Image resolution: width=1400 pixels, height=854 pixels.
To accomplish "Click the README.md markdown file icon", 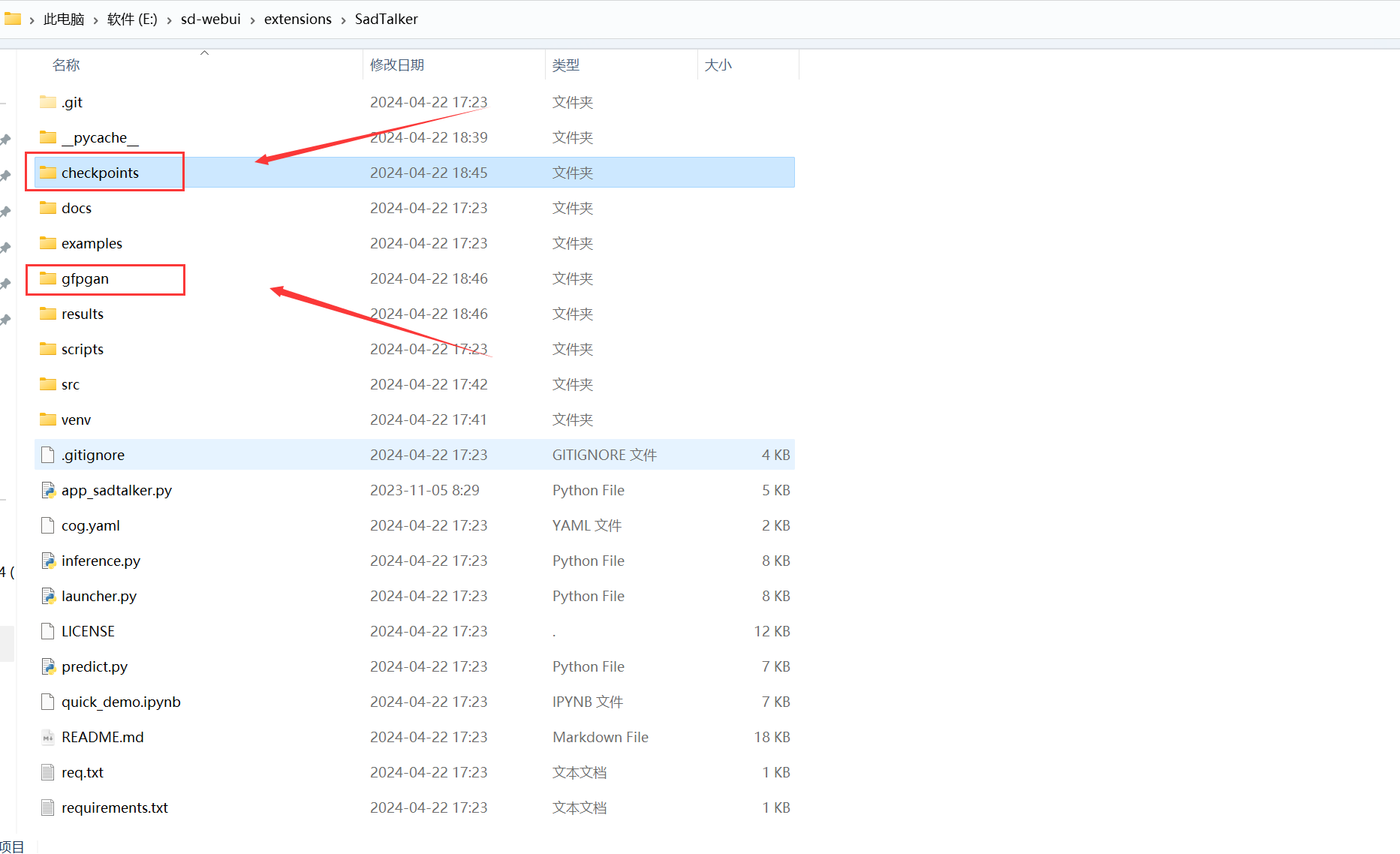I will click(x=48, y=737).
